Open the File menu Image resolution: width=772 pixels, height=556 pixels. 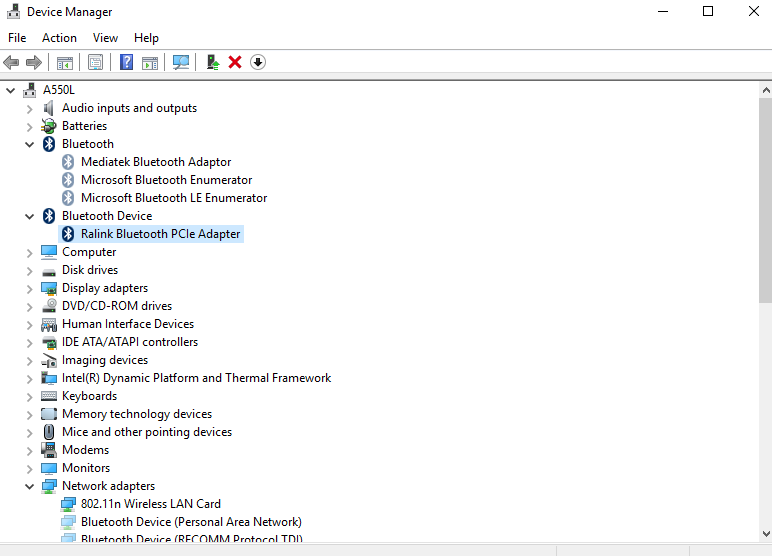click(17, 38)
